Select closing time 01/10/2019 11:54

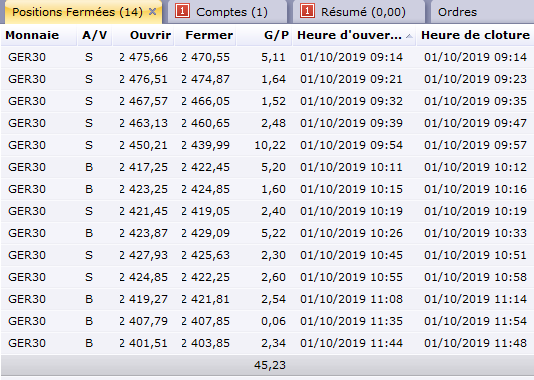[x=475, y=321]
